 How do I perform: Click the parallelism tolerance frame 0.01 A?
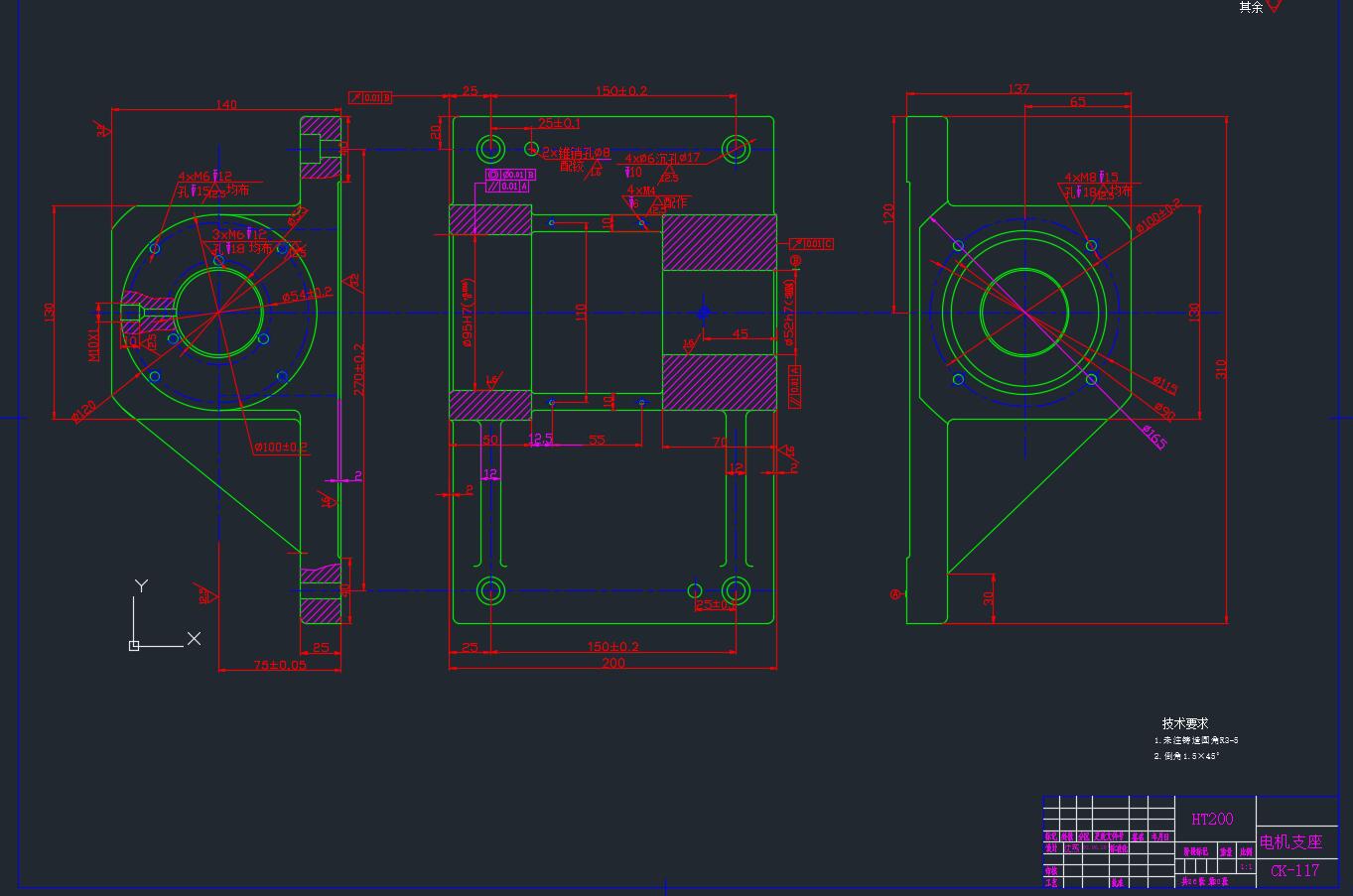coord(506,187)
